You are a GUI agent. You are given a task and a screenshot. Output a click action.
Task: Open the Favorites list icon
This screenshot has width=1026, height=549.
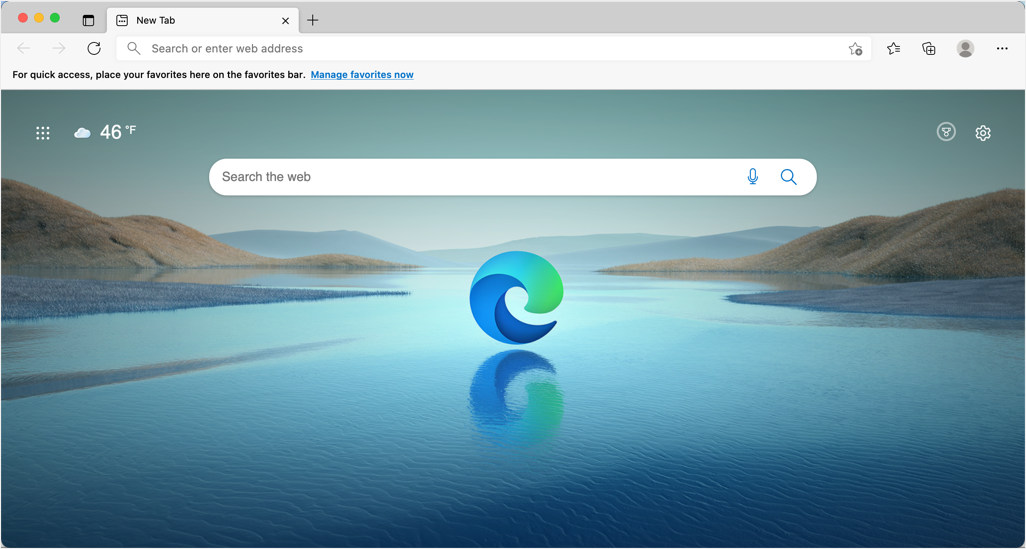893,48
